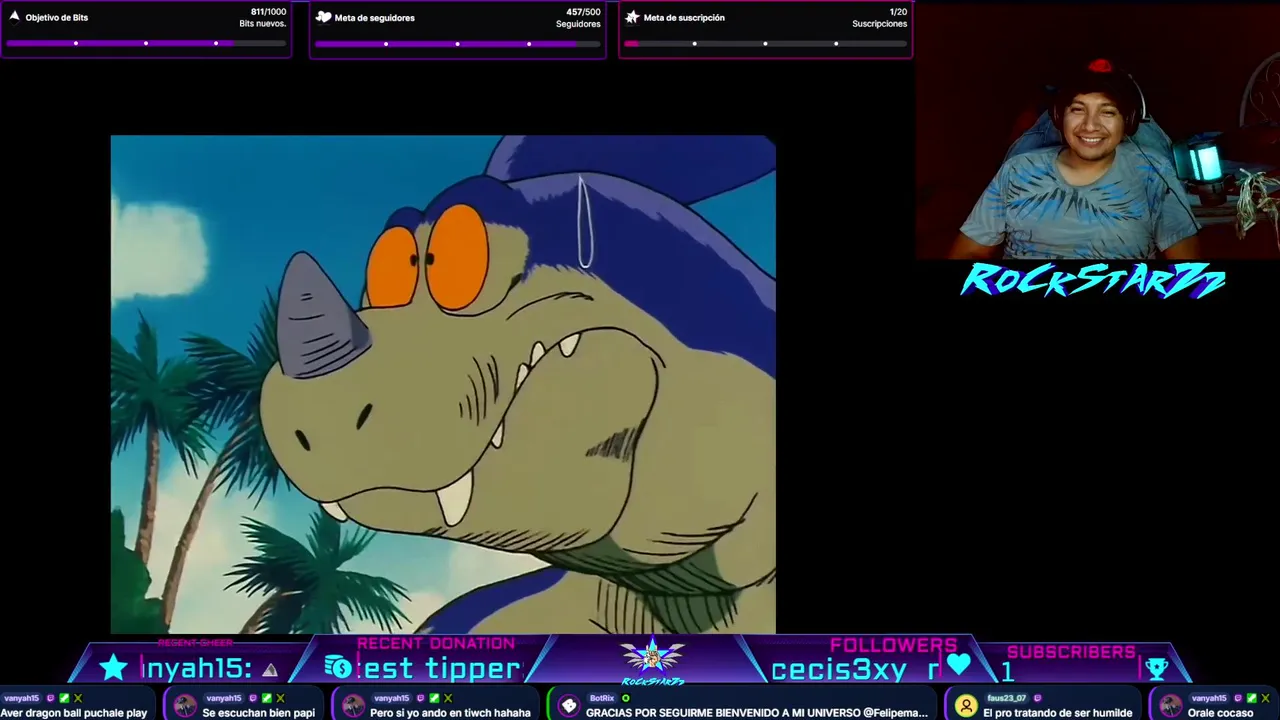Click the heart icon in Followers panel

[x=959, y=665]
